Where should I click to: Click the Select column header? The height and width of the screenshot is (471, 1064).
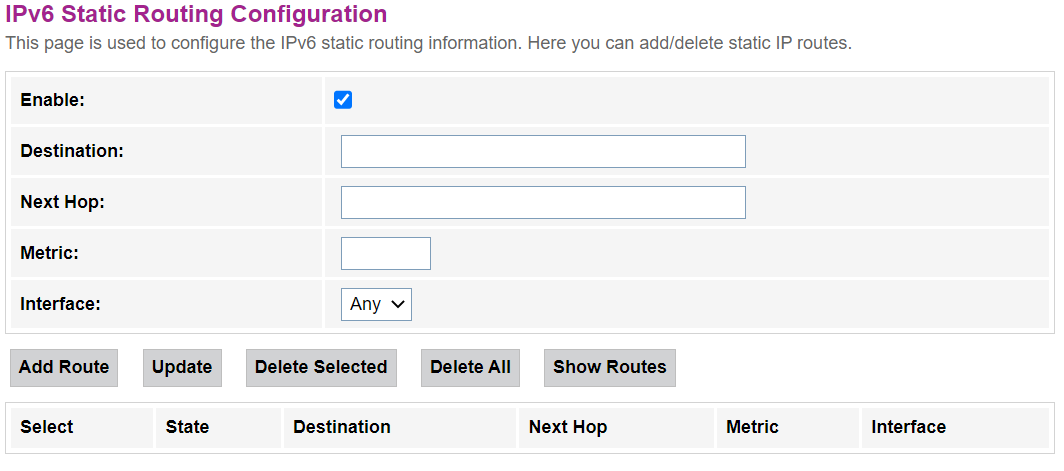[x=47, y=427]
